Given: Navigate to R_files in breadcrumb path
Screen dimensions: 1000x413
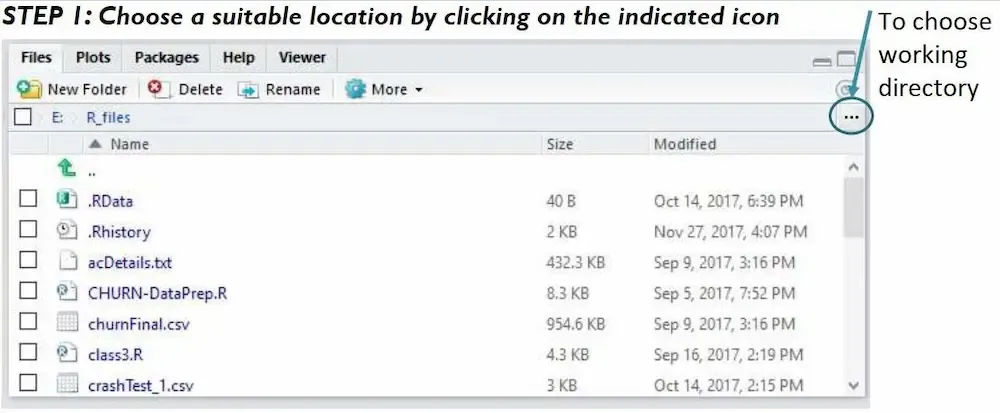Looking at the screenshot, I should pos(108,117).
